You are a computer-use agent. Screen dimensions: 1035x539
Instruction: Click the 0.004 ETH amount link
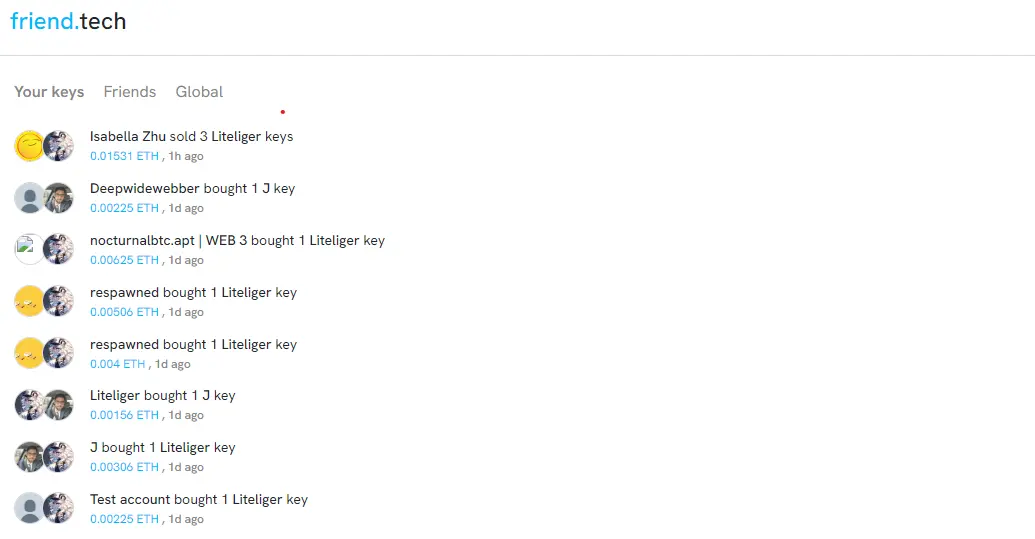click(117, 364)
